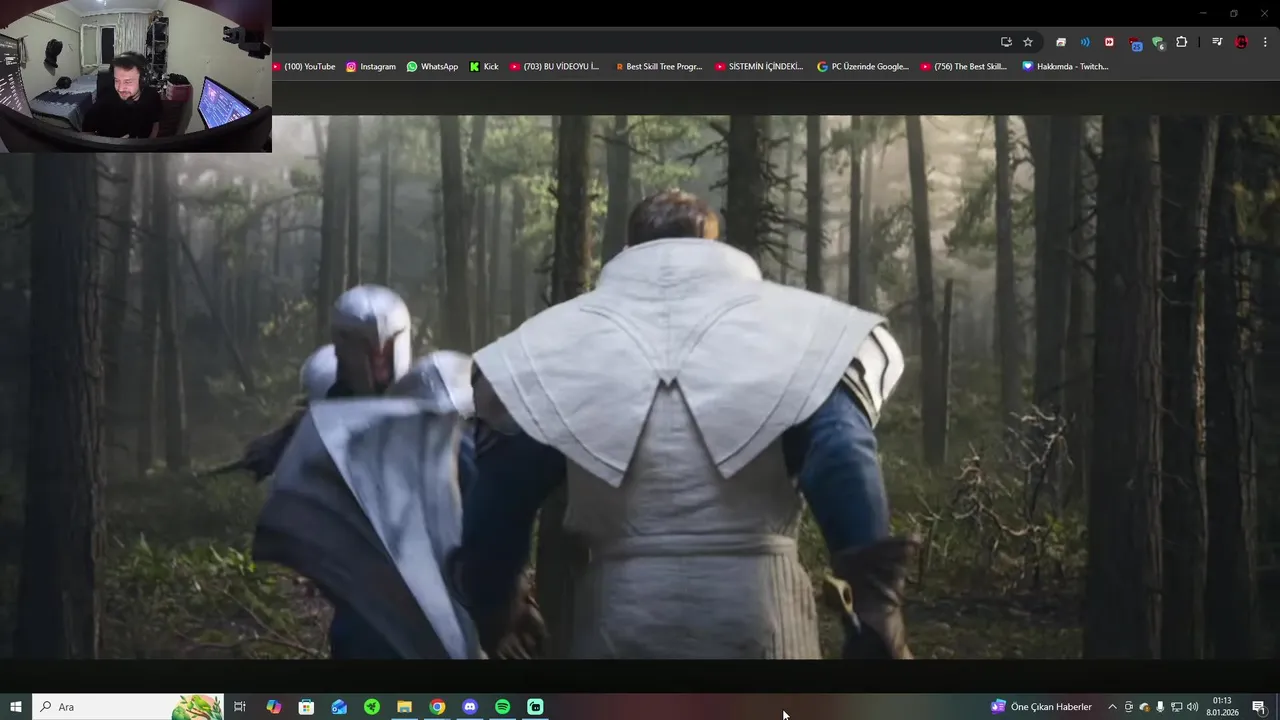Open the notification center icon
This screenshot has height=720, width=1280.
tap(1258, 707)
